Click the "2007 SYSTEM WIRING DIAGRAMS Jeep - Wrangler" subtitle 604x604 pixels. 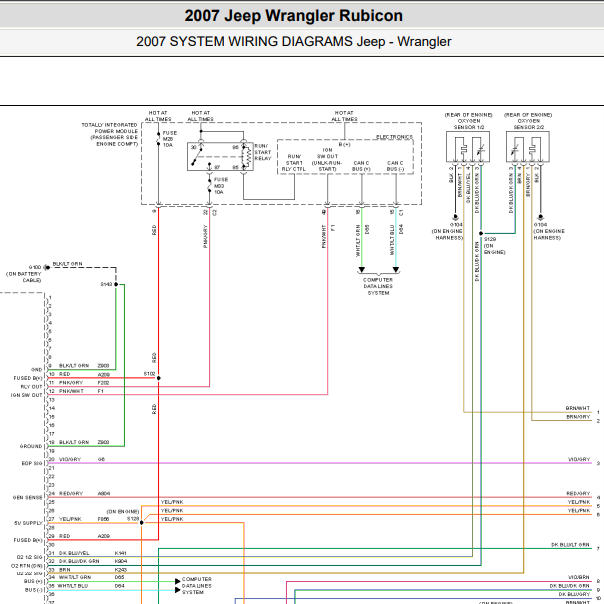(294, 42)
